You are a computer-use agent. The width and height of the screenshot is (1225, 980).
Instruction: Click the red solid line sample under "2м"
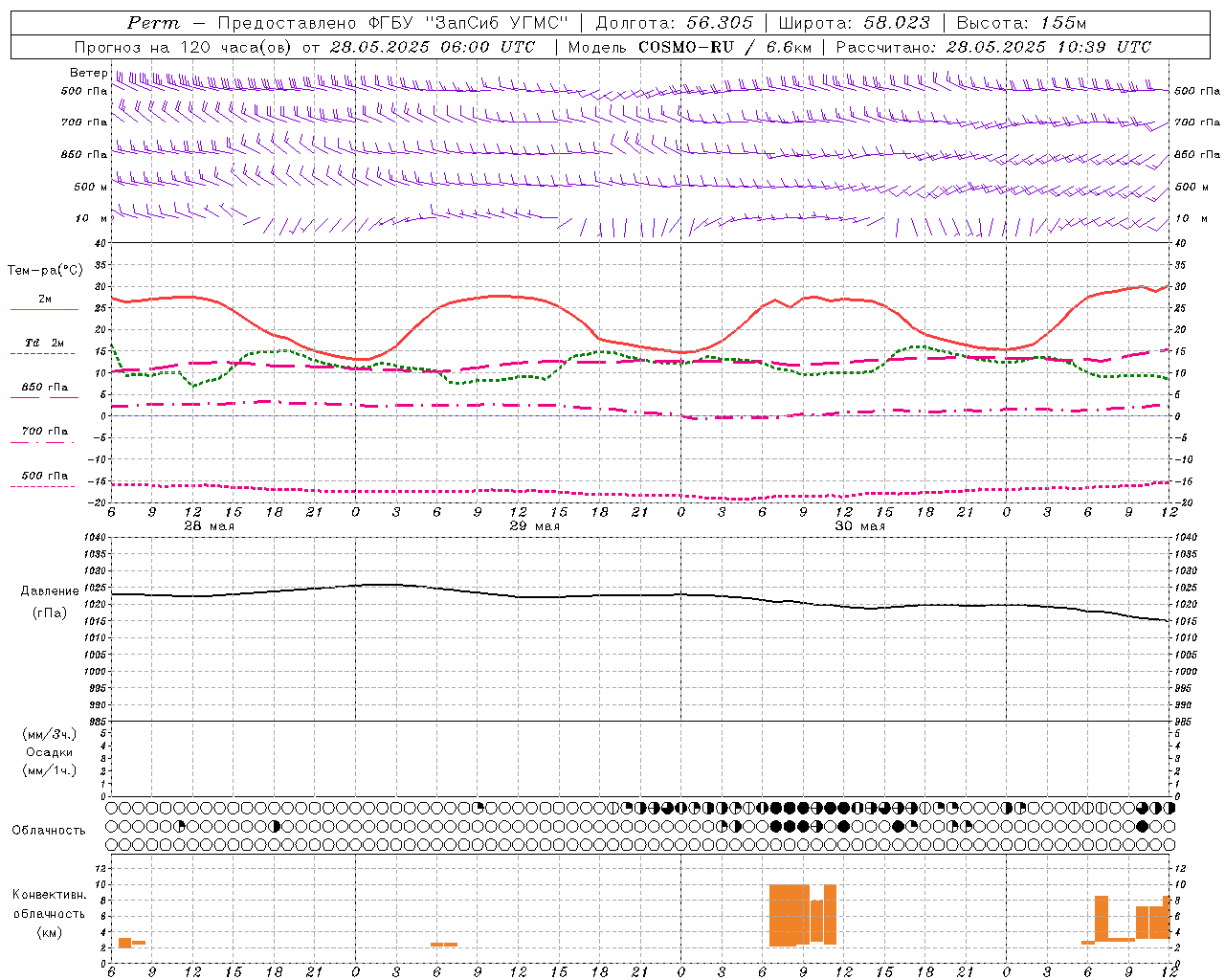tap(44, 310)
